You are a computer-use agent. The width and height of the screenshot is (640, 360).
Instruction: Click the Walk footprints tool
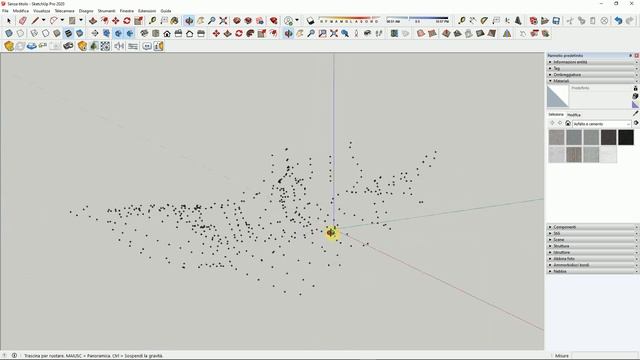(x=379, y=33)
